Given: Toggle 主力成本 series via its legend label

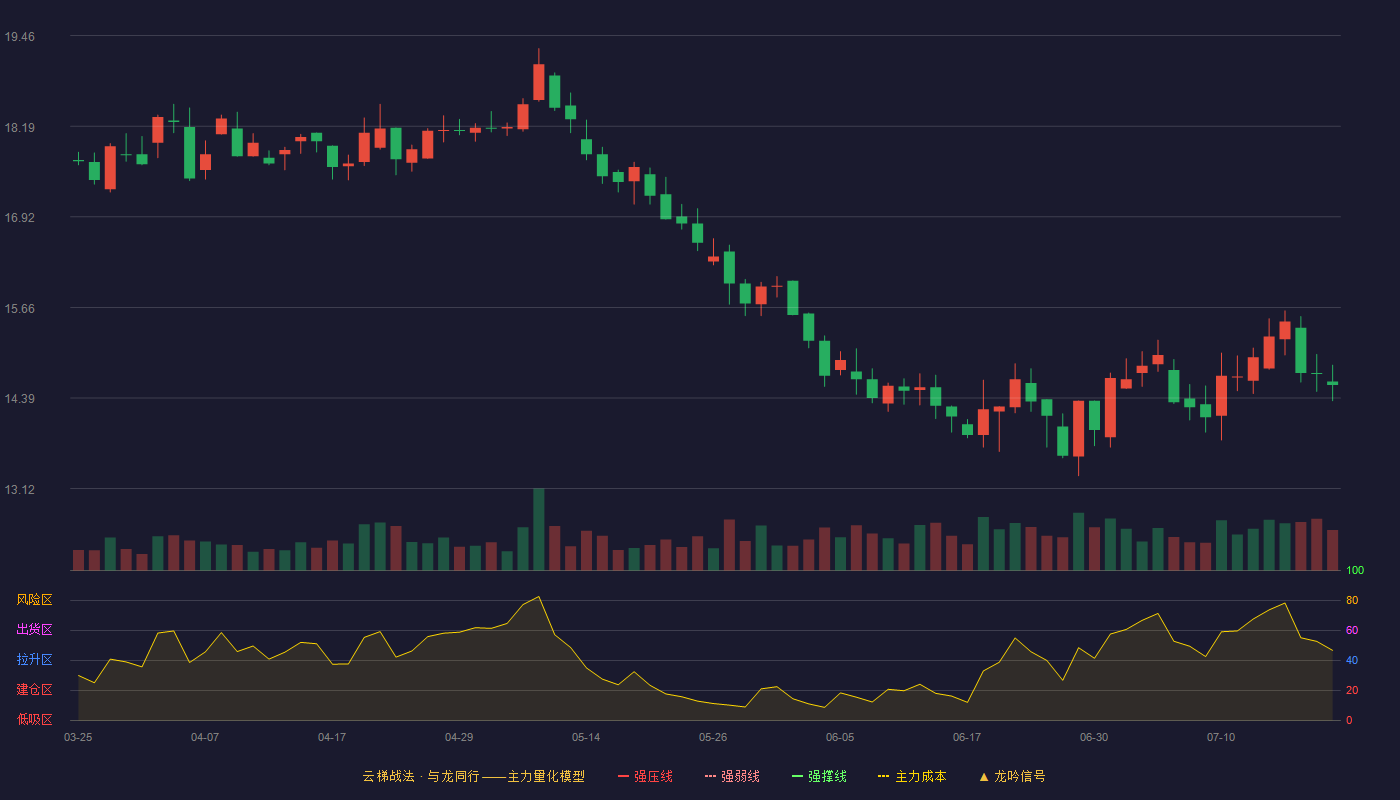Looking at the screenshot, I should (x=920, y=777).
